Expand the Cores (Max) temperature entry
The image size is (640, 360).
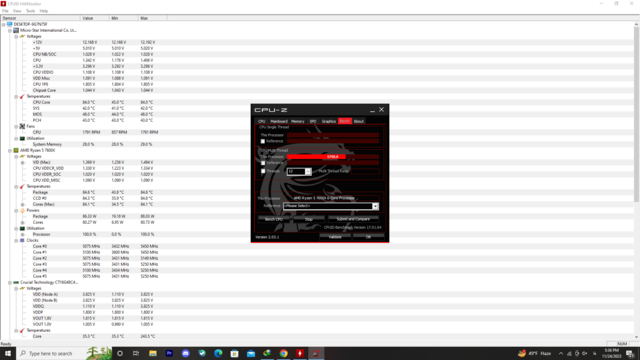pyautogui.click(x=22, y=204)
